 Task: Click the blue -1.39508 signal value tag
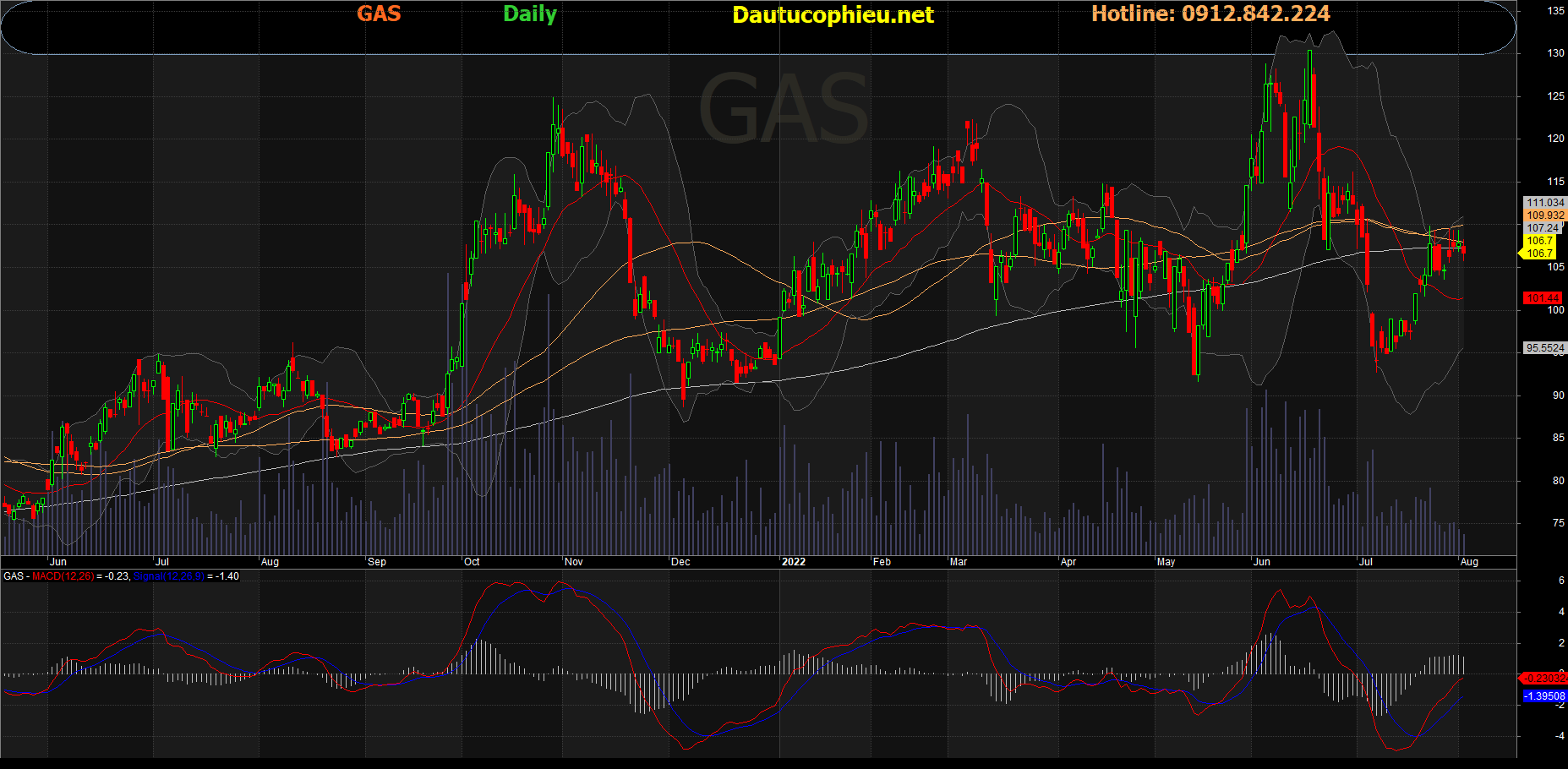pos(1544,696)
